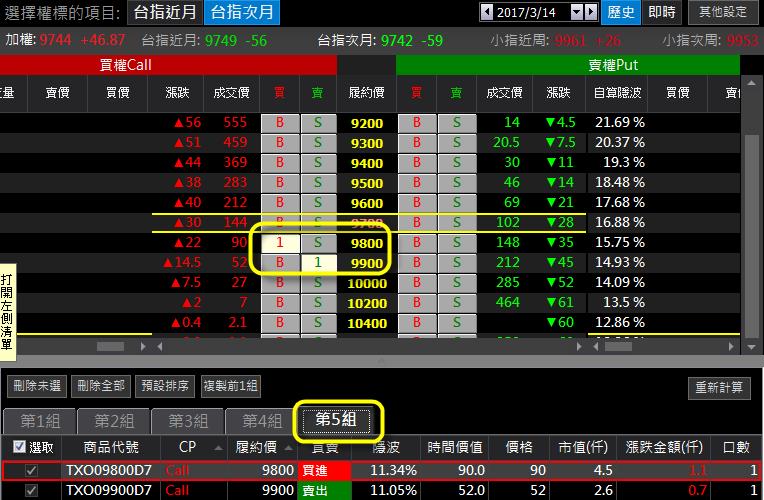Click Call B button for strike 9200
Screen dimensions: 764x500
(x=280, y=123)
